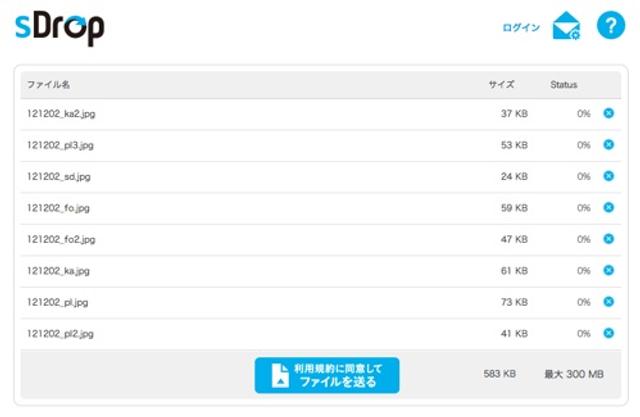Click the Status column header

pos(564,85)
